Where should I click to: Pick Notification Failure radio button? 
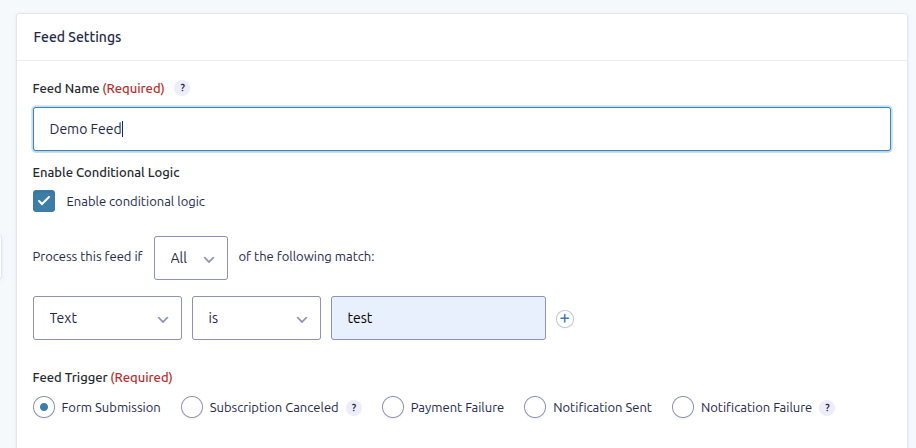click(683, 407)
